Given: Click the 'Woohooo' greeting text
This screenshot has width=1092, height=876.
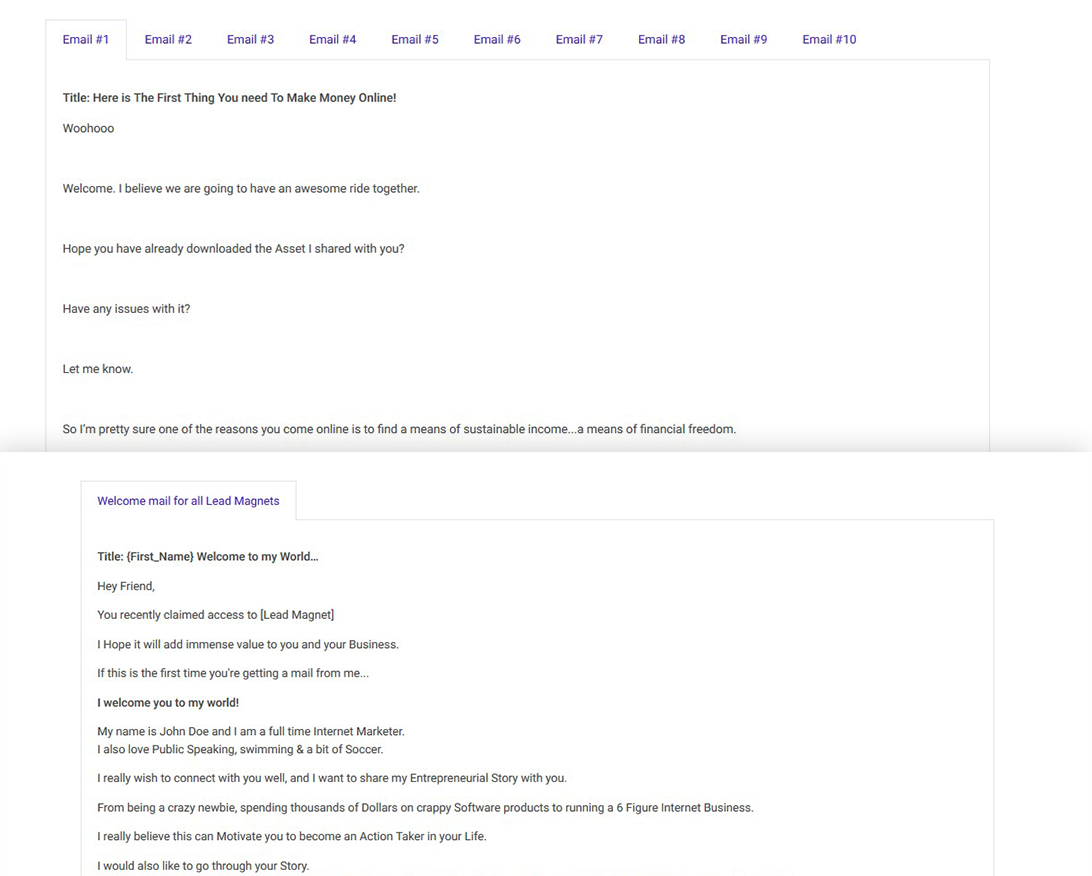Looking at the screenshot, I should pyautogui.click(x=88, y=129).
